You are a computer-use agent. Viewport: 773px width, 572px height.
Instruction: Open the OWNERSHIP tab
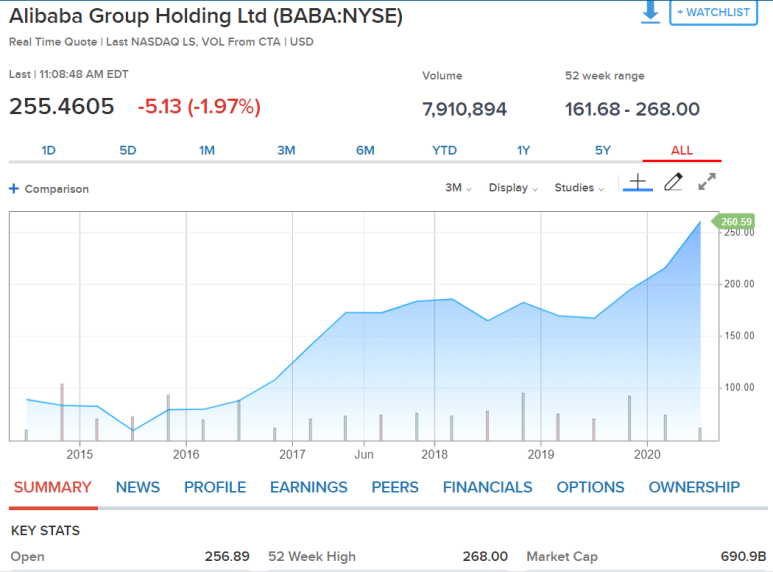(x=694, y=487)
